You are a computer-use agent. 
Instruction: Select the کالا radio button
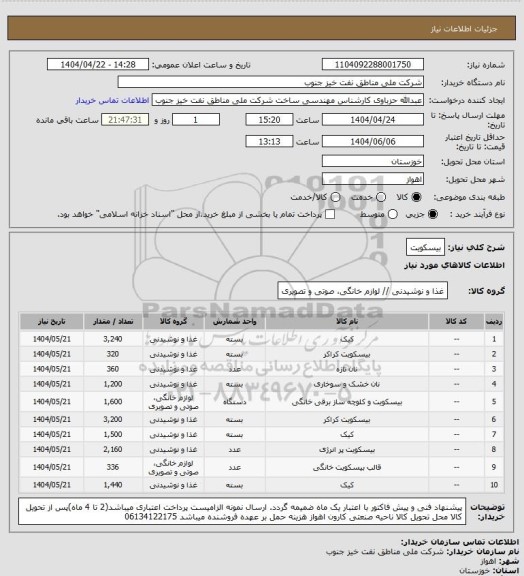[x=416, y=197]
